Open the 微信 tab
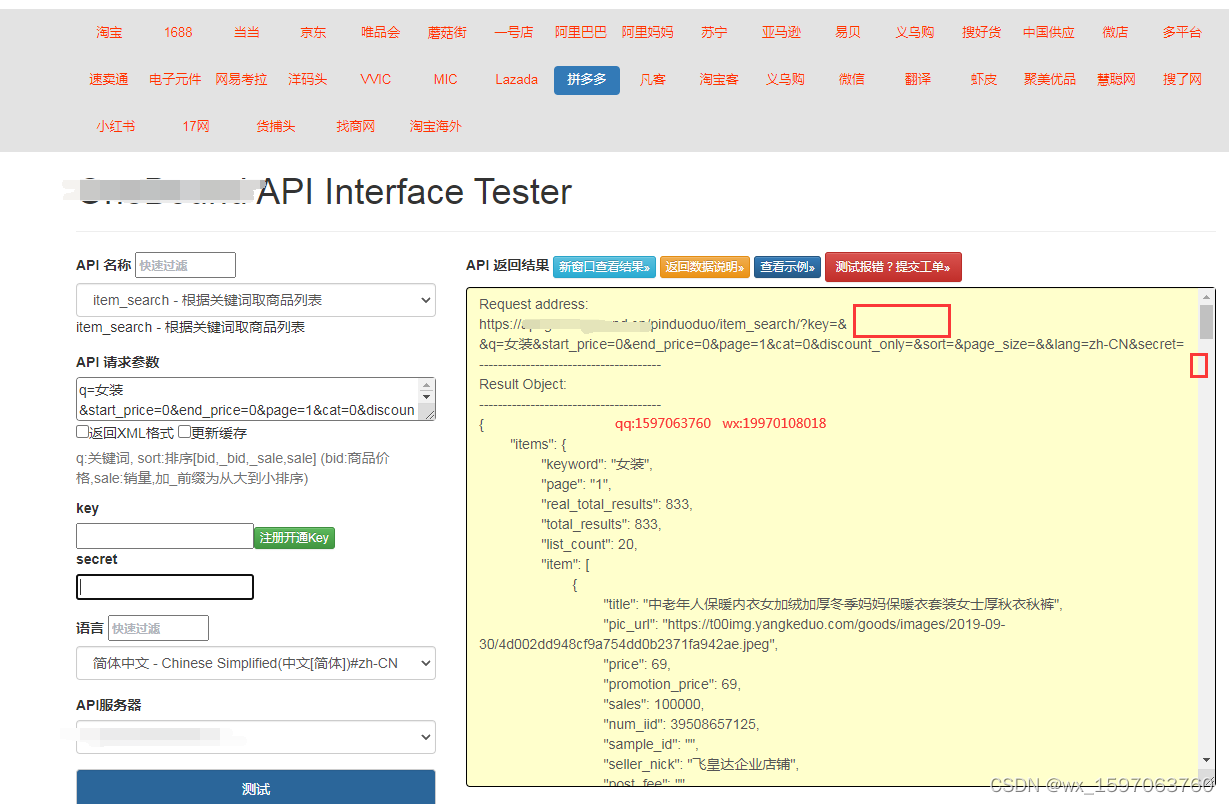Image resolution: width=1229 pixels, height=804 pixels. pos(852,79)
